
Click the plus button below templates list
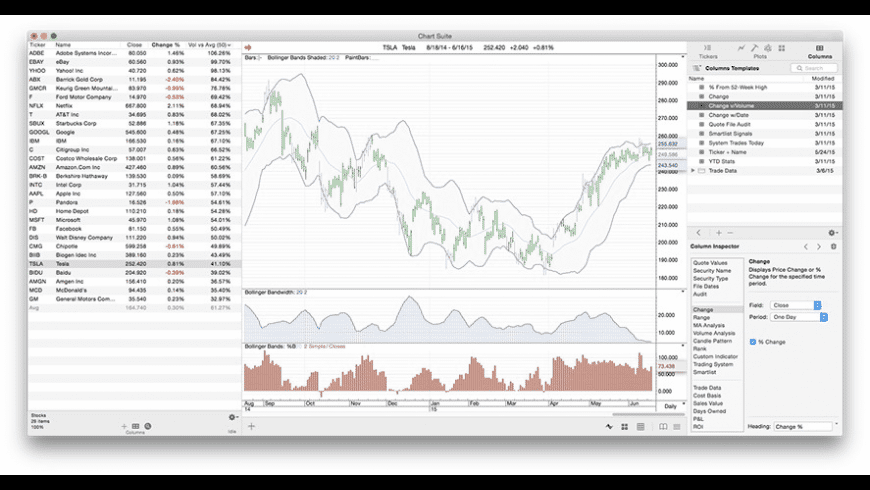click(x=719, y=233)
